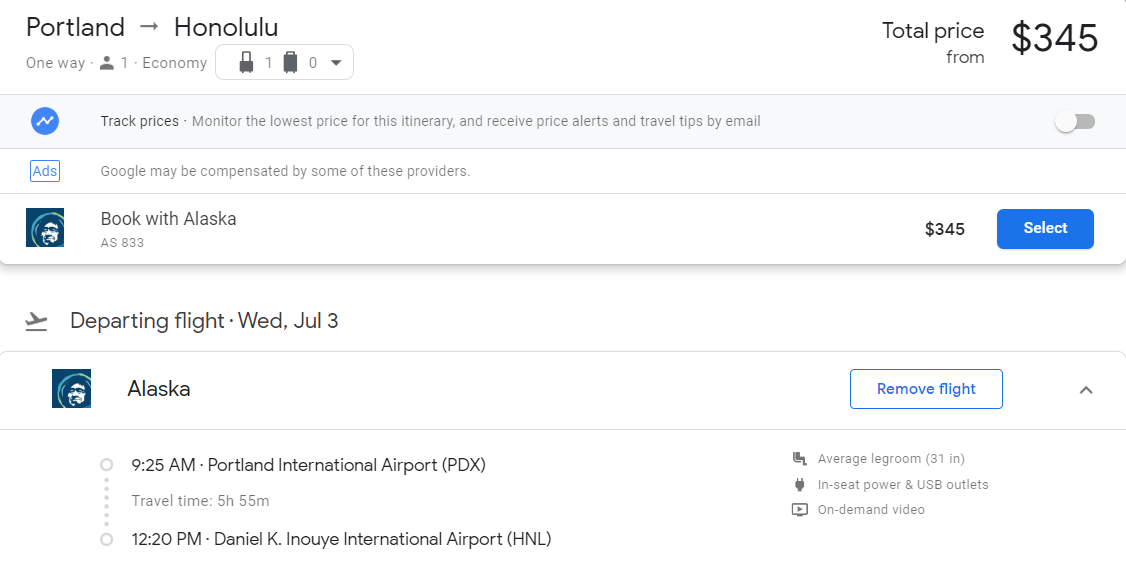Click the Portland origin heading
The height and width of the screenshot is (566, 1126).
coord(75,27)
